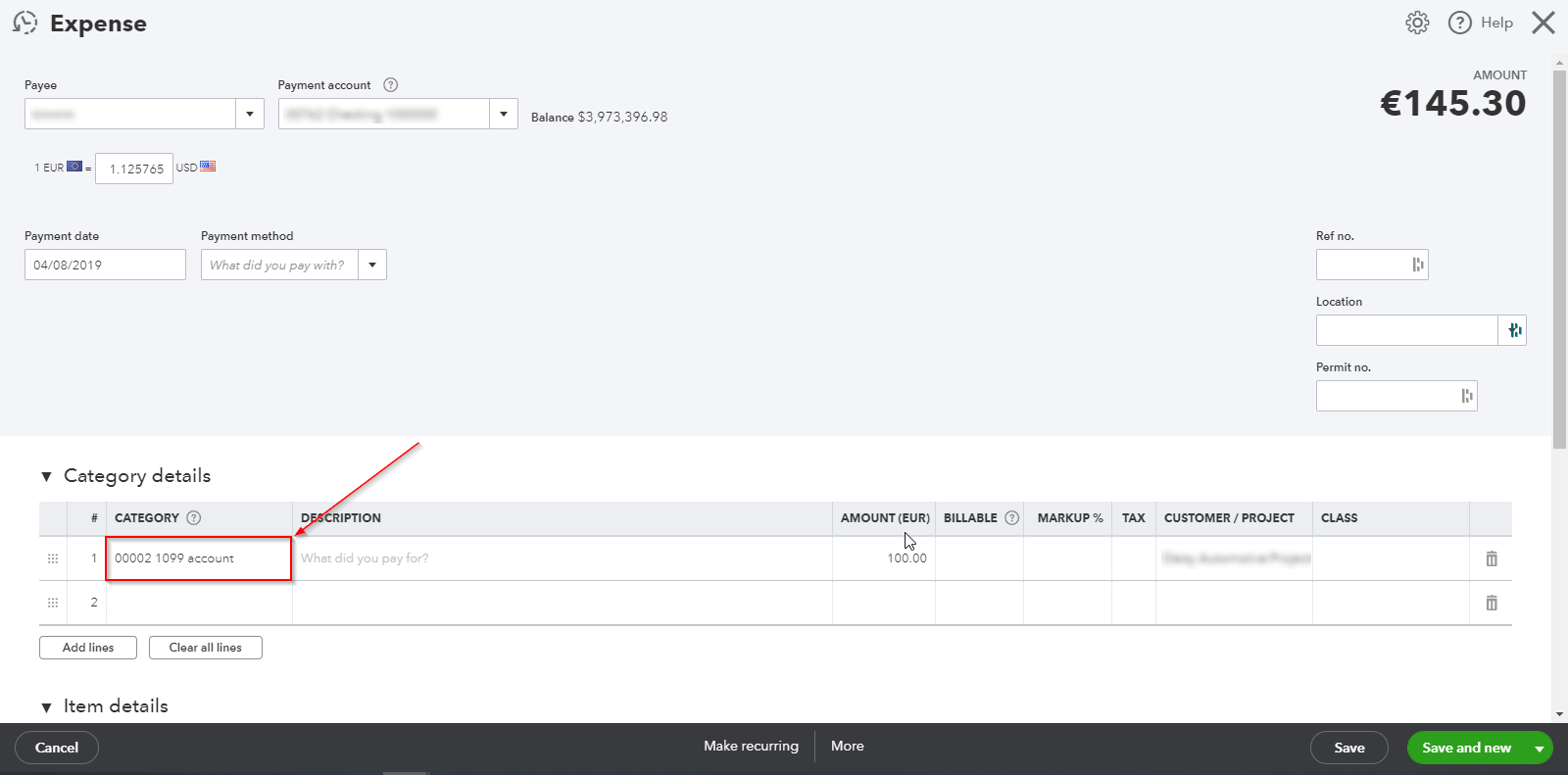Click the Location field picker icon
The width and height of the screenshot is (1568, 775).
pos(1513,330)
